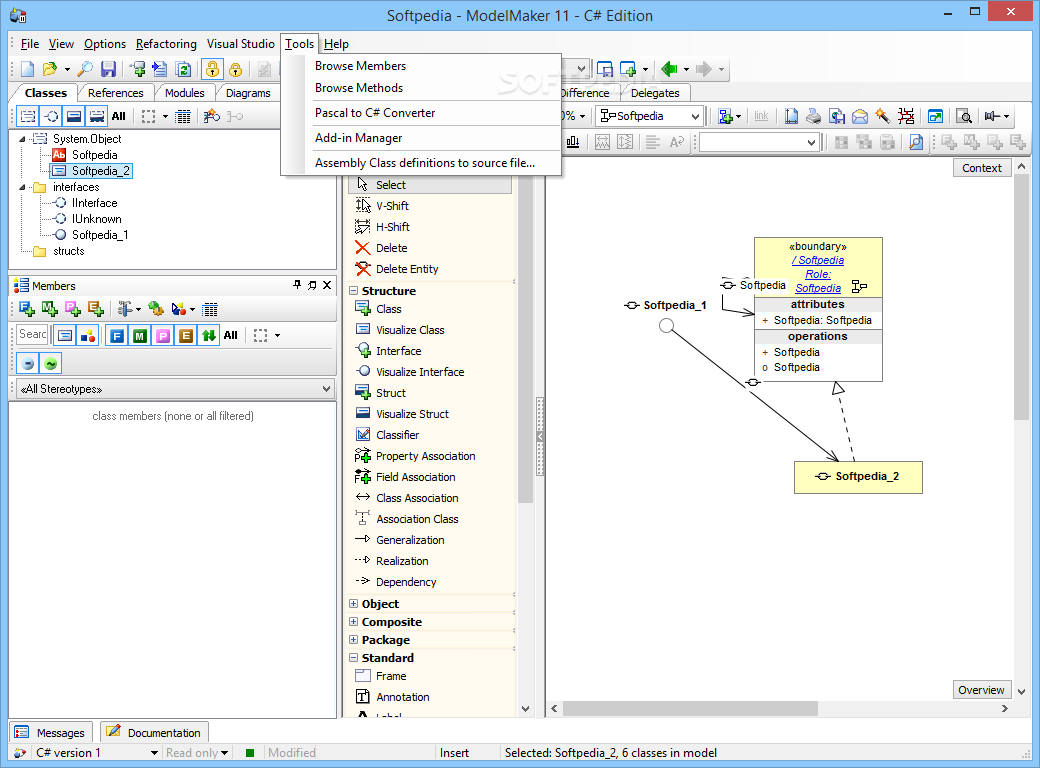Viewport: 1040px width, 768px height.
Task: Click the green back arrow icon
Action: click(670, 68)
